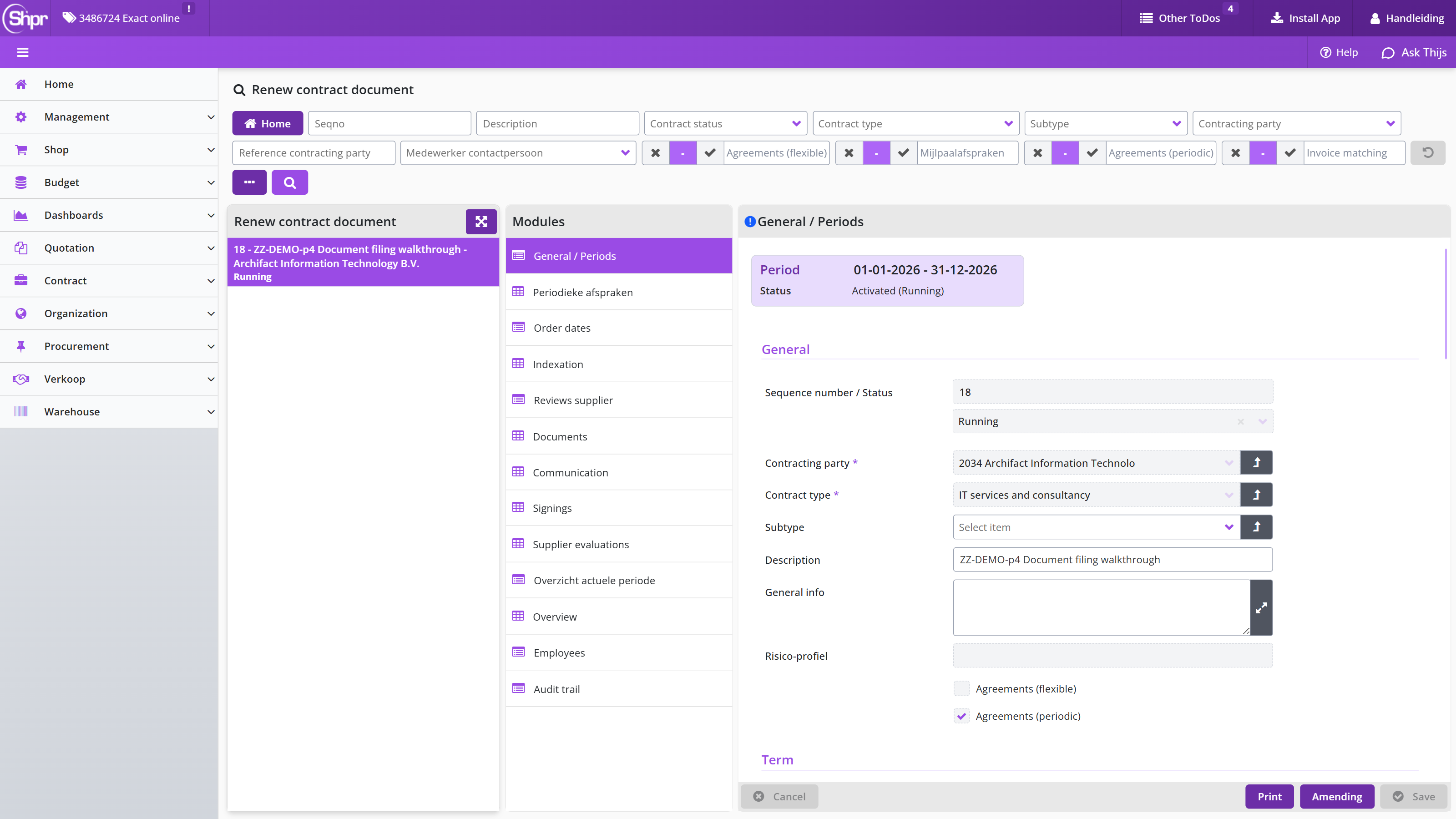Open linked record arrow beside Contract type field

[x=1256, y=495]
